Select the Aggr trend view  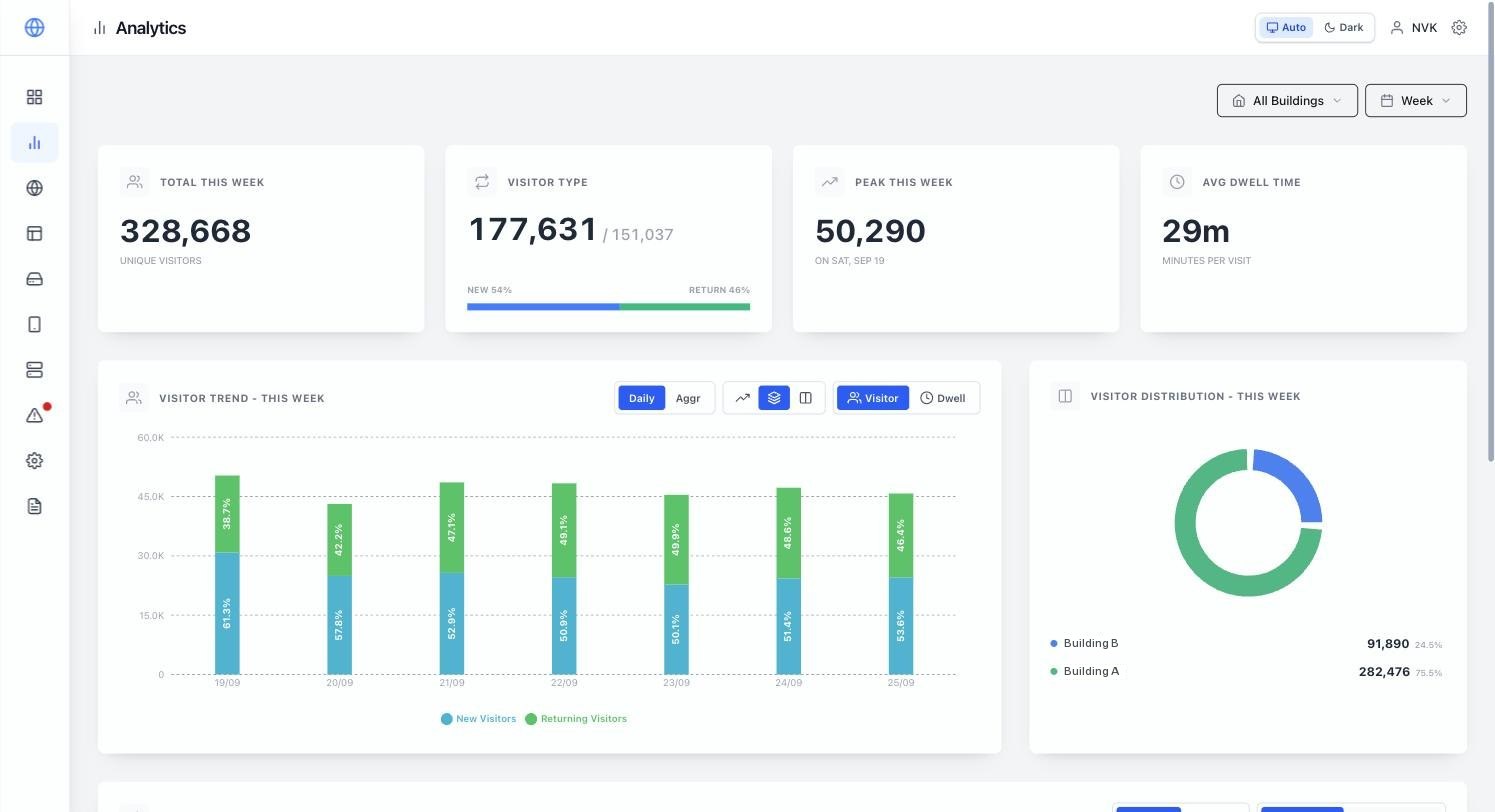point(688,398)
